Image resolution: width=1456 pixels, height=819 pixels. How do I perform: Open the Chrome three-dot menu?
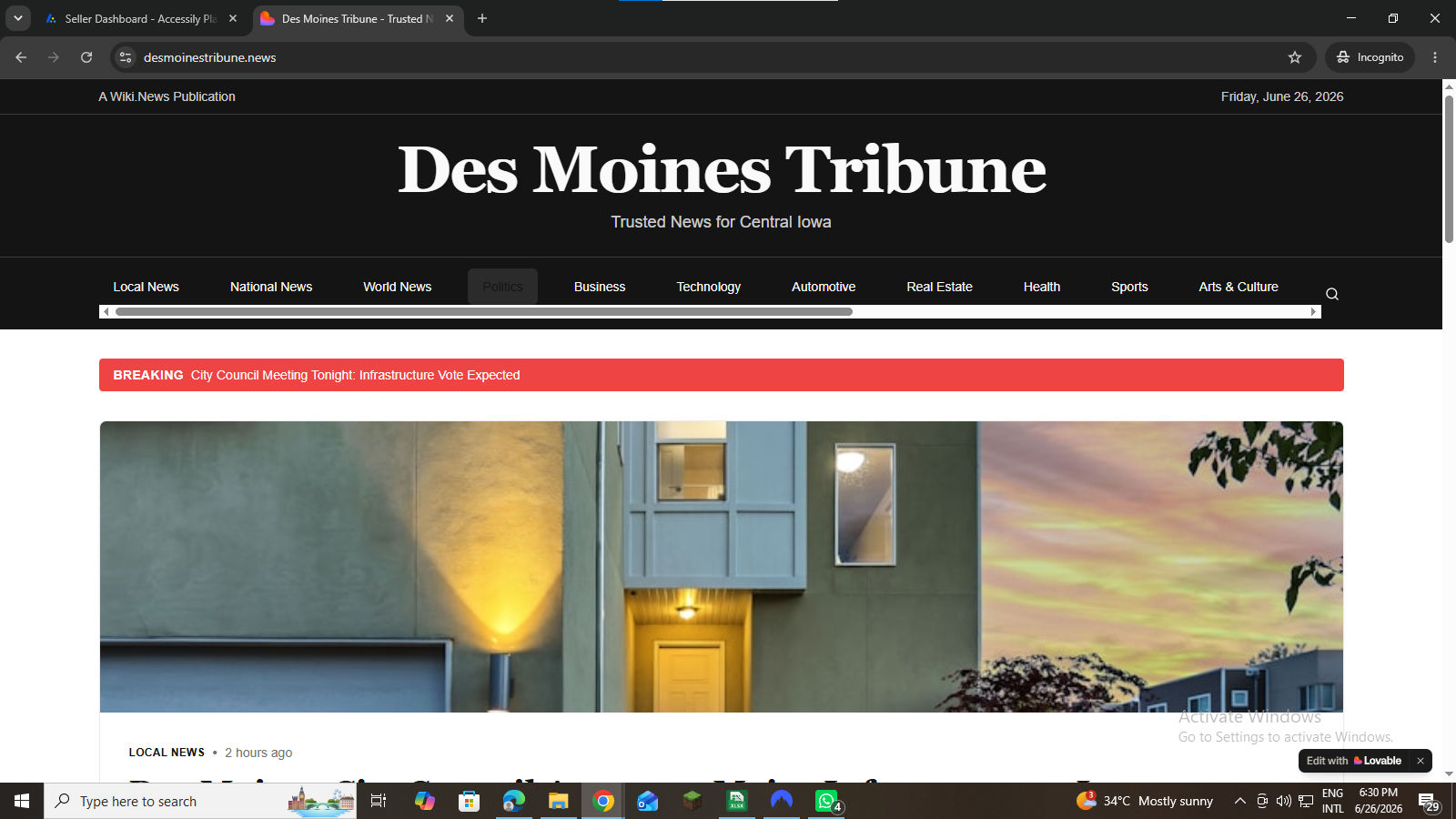(x=1435, y=57)
